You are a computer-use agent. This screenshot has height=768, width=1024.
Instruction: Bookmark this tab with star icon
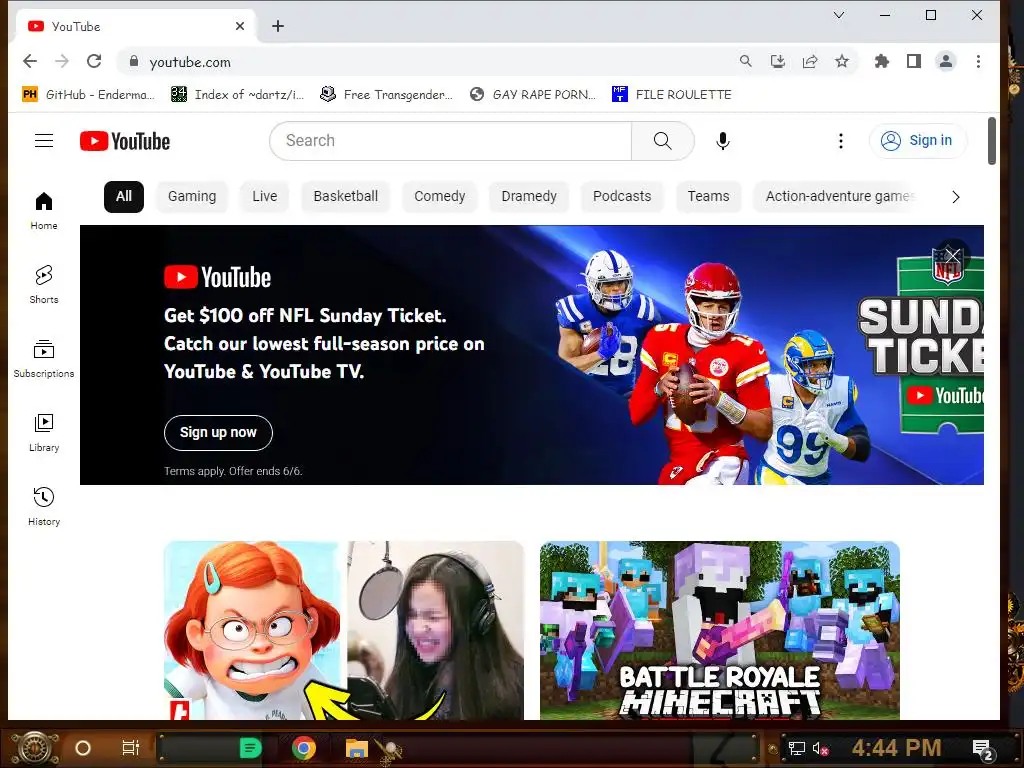click(842, 61)
